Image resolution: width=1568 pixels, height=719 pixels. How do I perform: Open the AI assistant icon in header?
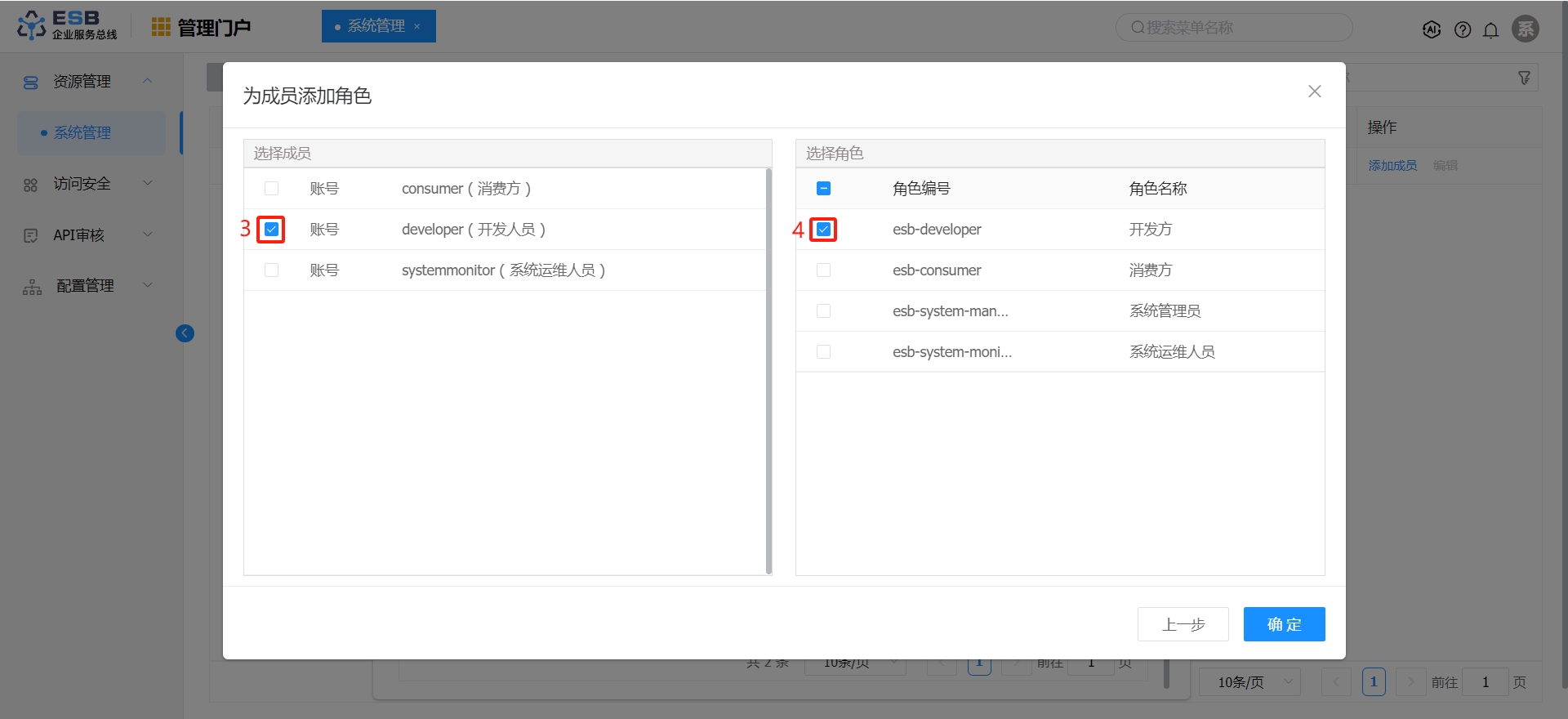coord(1432,29)
